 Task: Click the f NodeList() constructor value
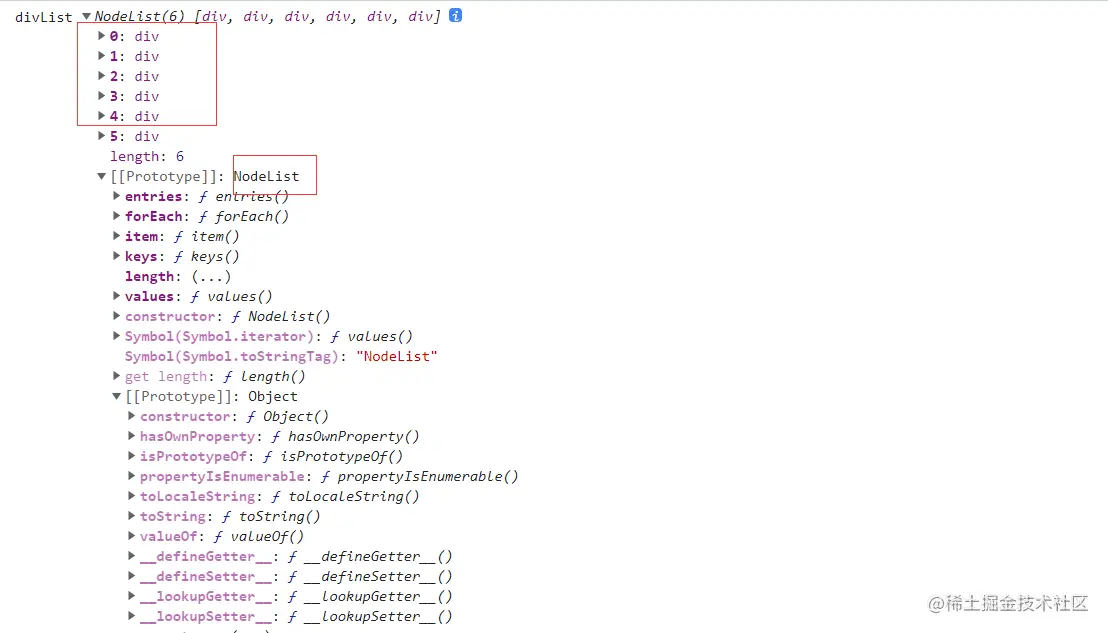[x=281, y=316]
